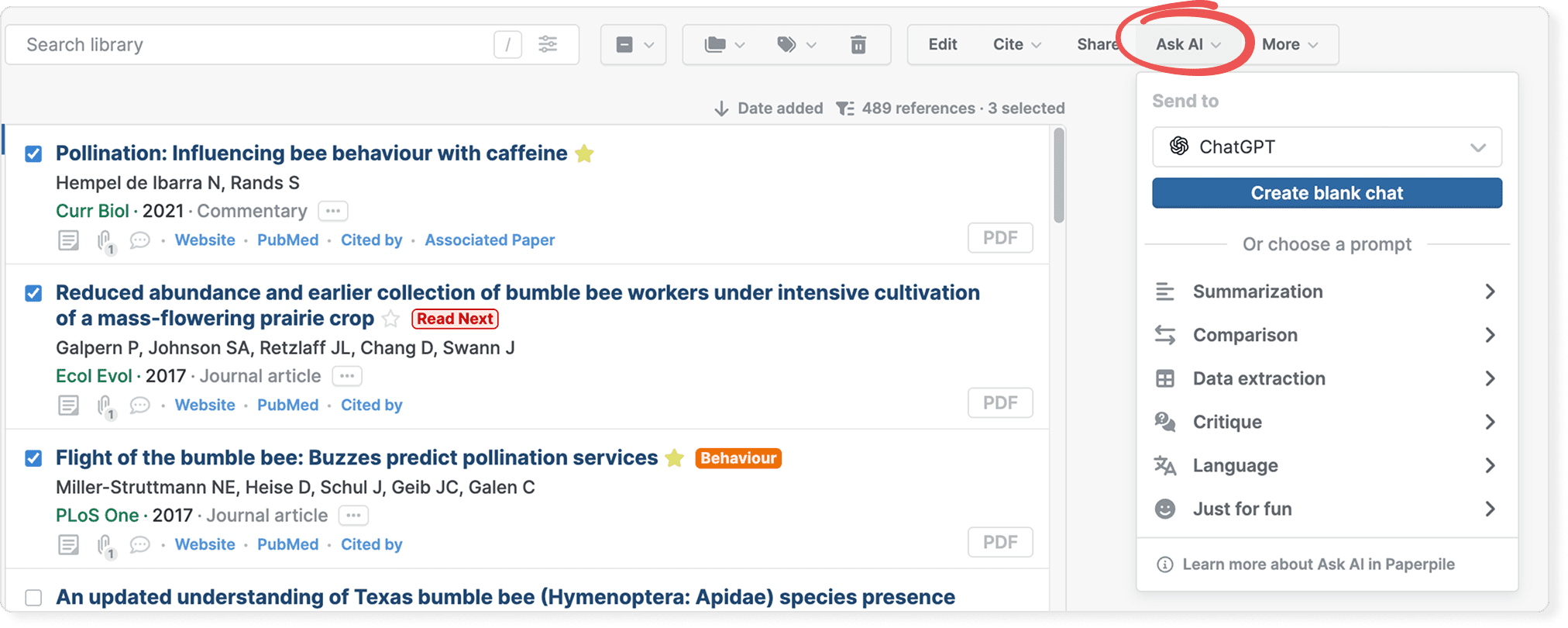Open notes icon for Pollination caffeine paper
This screenshot has width=1568, height=628.
pos(68,240)
